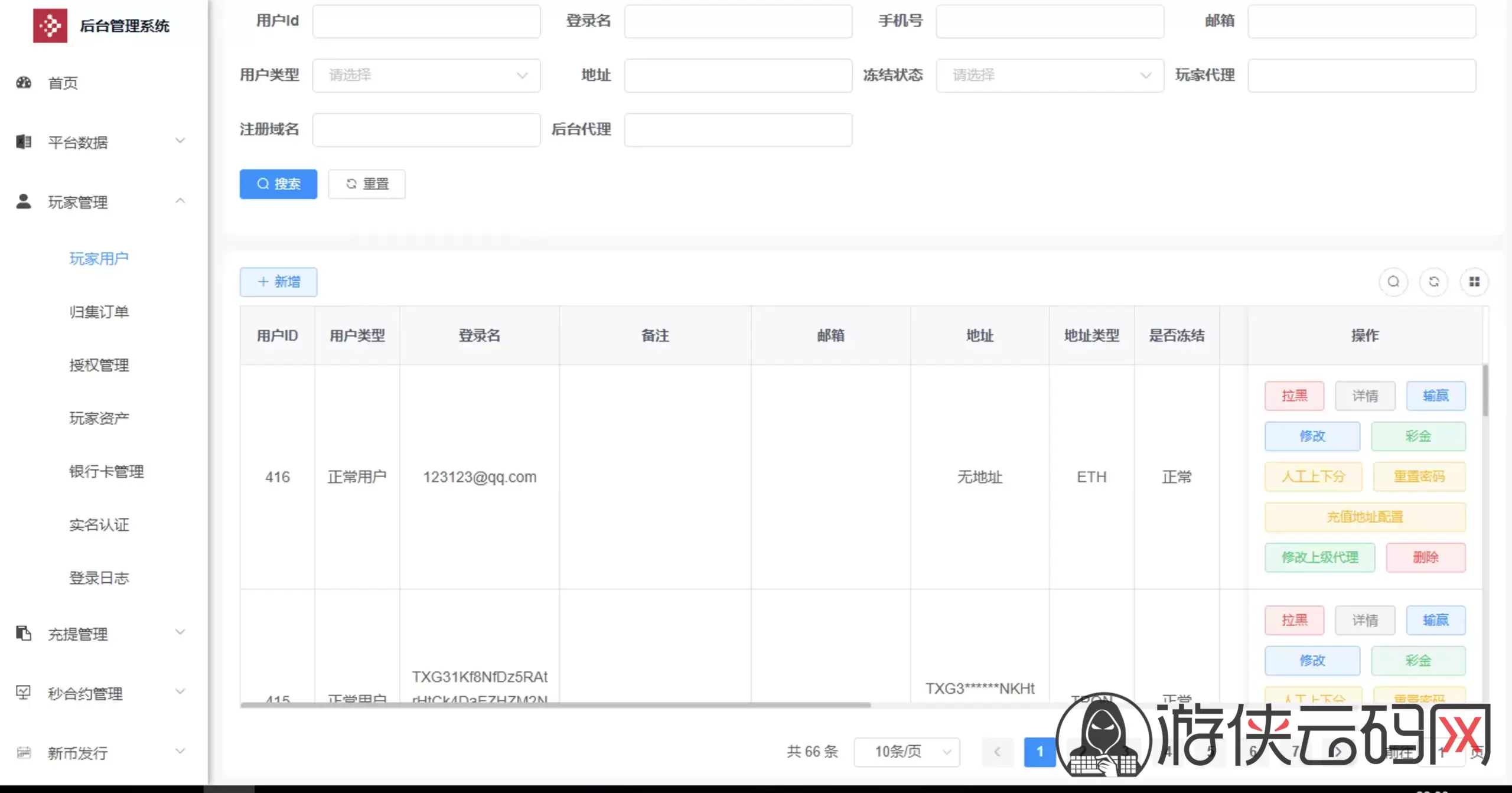This screenshot has width=1512, height=793.
Task: Open the column settings grid icon
Action: point(1475,282)
